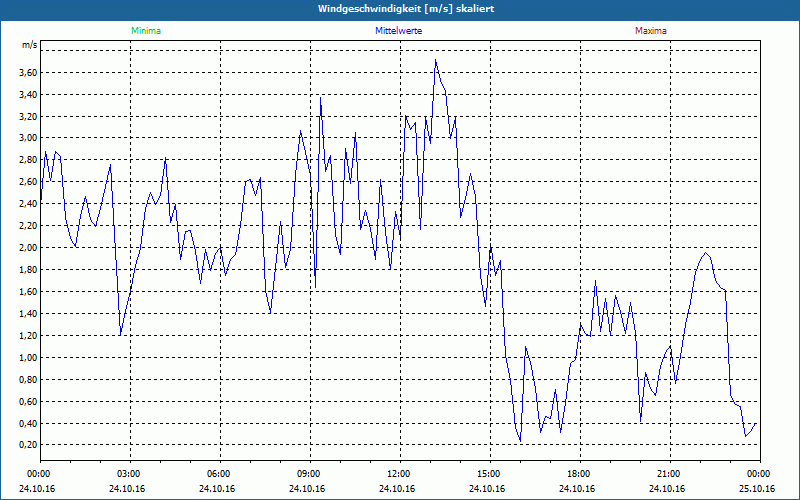The height and width of the screenshot is (500, 800).
Task: Click the '25.10.16' date label
Action: (757, 488)
